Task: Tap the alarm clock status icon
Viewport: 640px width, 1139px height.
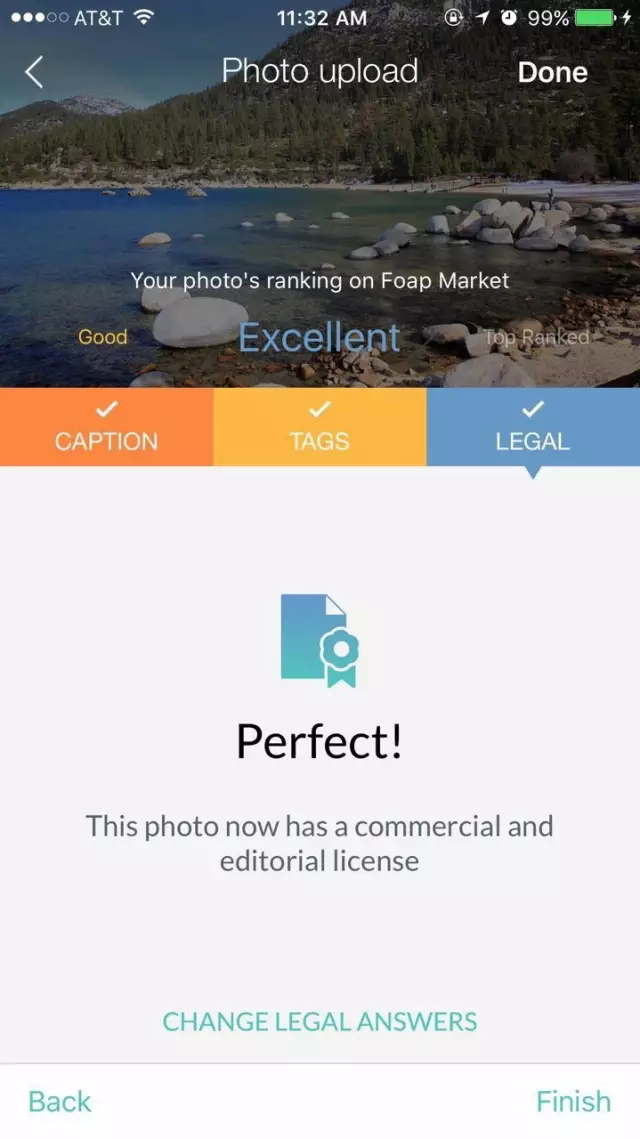Action: [509, 17]
